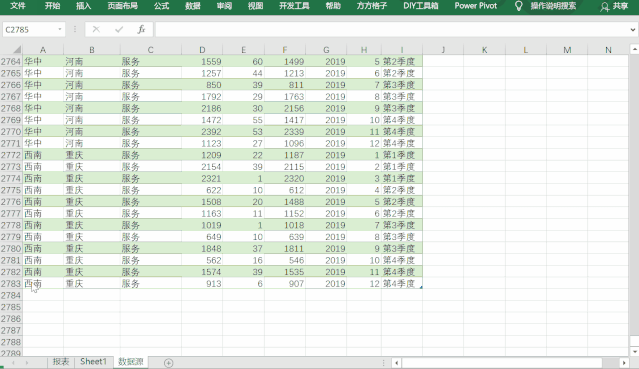This screenshot has width=639, height=369.
Task: Click the cancel X icon in formula bar
Action: click(x=96, y=29)
